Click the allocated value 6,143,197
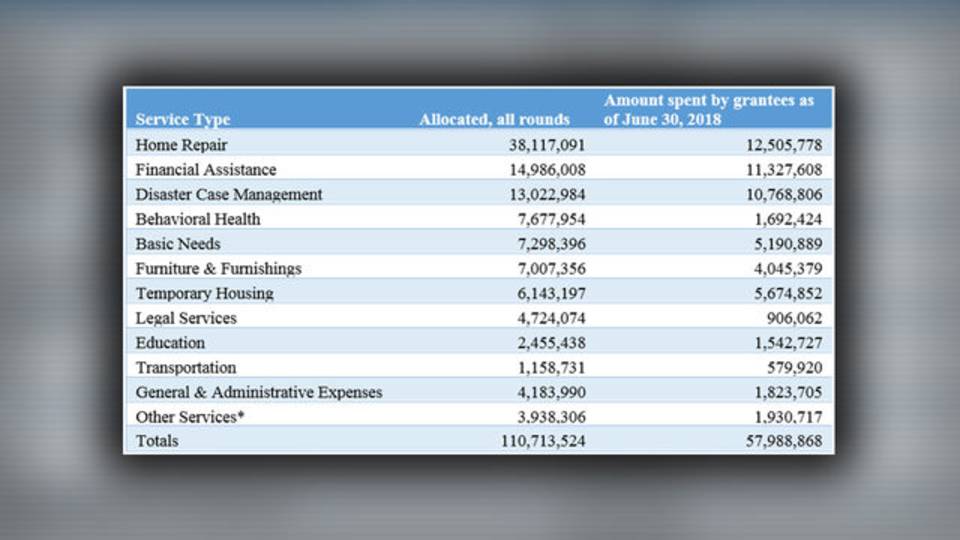Screen dimensions: 960x540 coord(551,294)
